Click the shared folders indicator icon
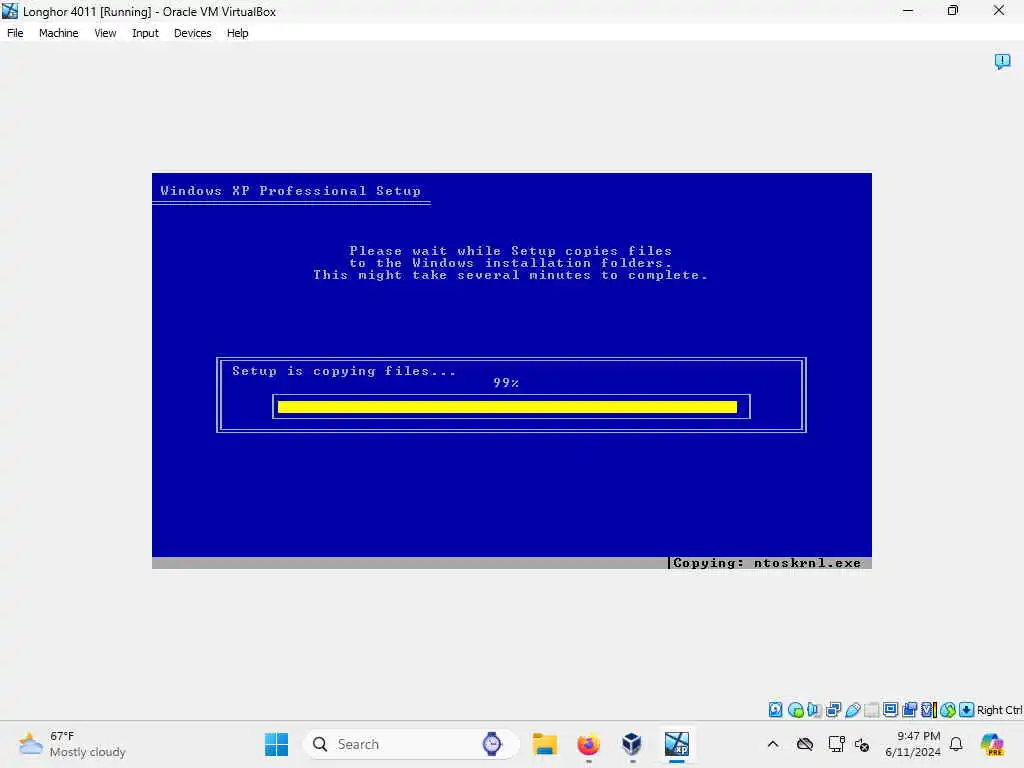This screenshot has width=1024, height=768. coord(871,709)
